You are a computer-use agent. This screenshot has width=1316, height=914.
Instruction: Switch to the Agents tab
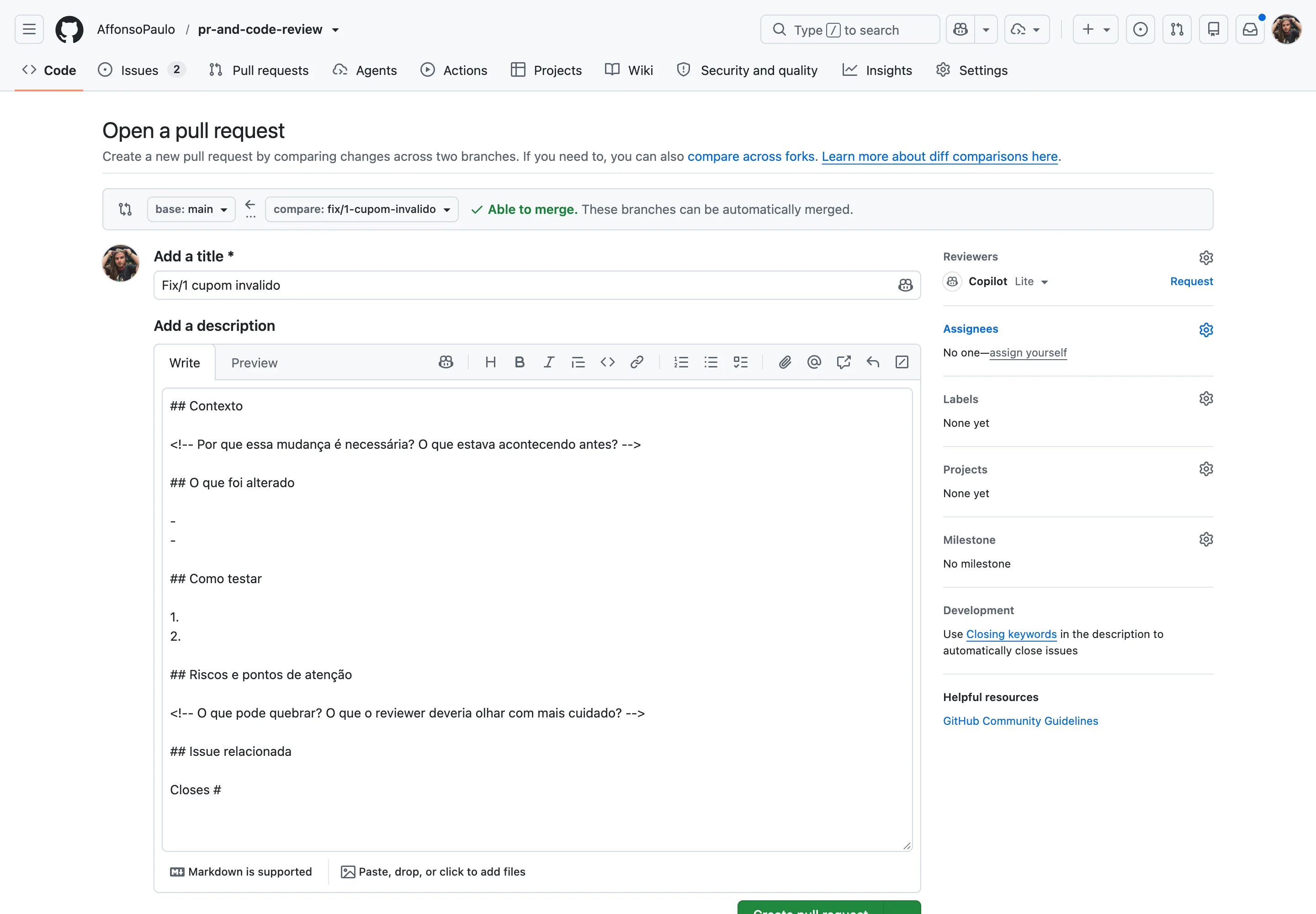pyautogui.click(x=365, y=70)
